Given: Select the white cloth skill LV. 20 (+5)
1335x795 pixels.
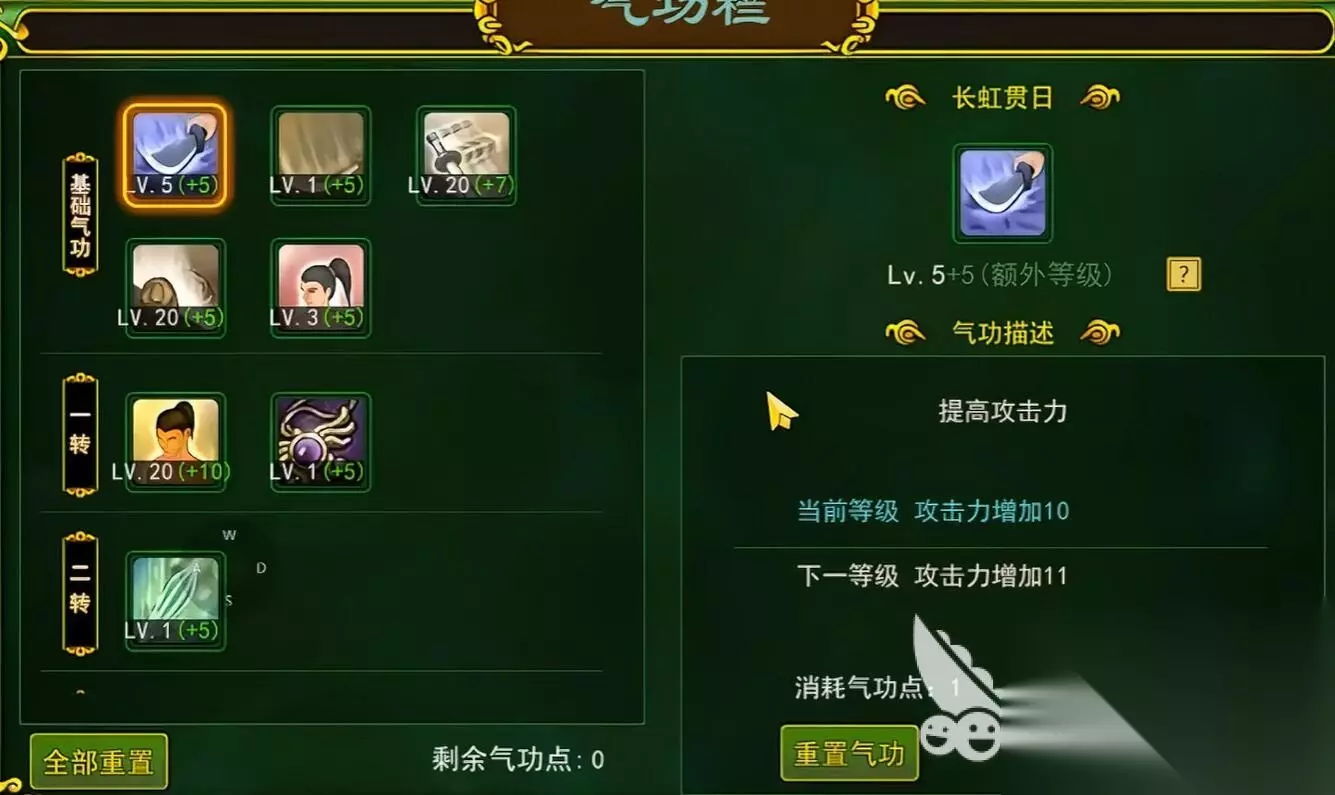Looking at the screenshot, I should click(175, 288).
